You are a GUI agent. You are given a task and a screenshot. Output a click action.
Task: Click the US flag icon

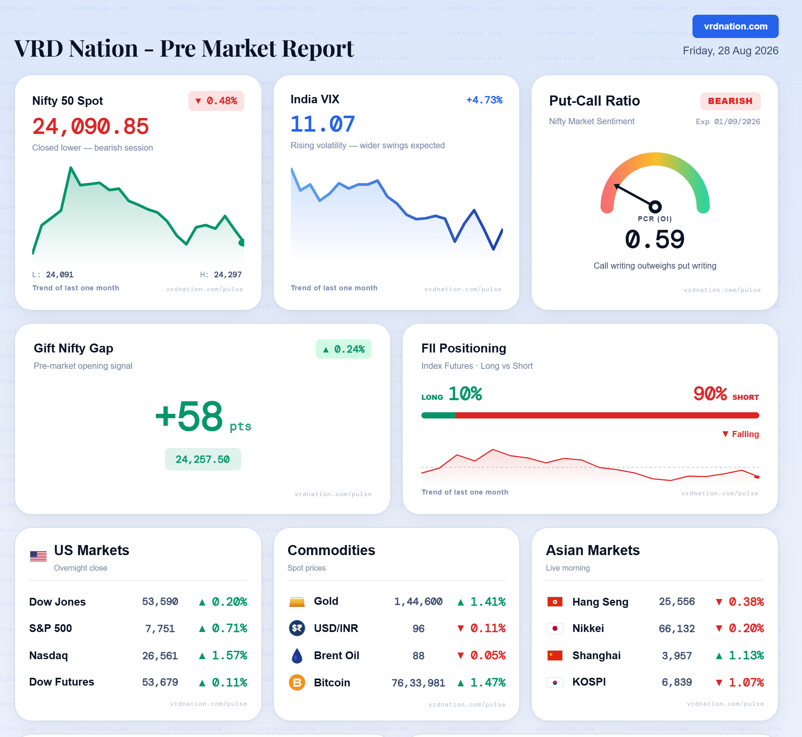[x=38, y=556]
